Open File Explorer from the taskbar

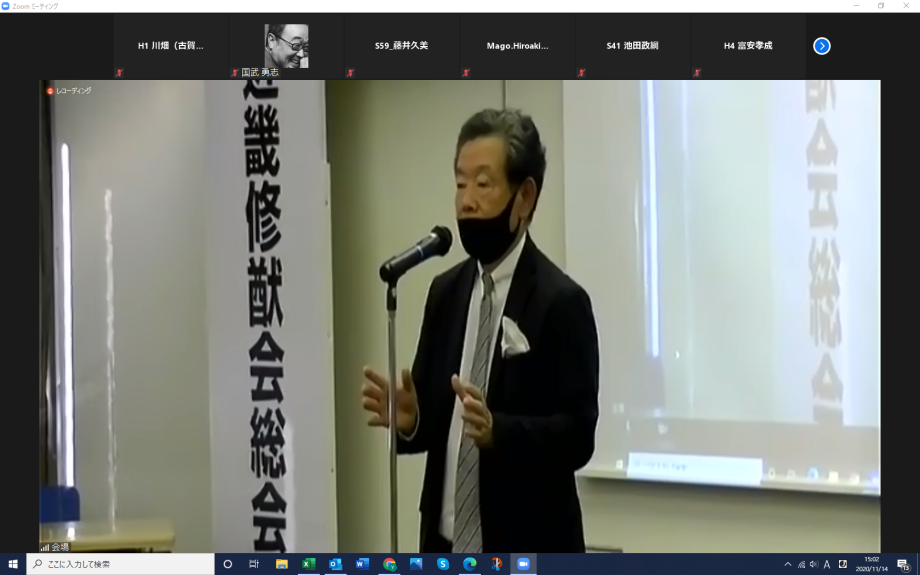click(x=282, y=564)
